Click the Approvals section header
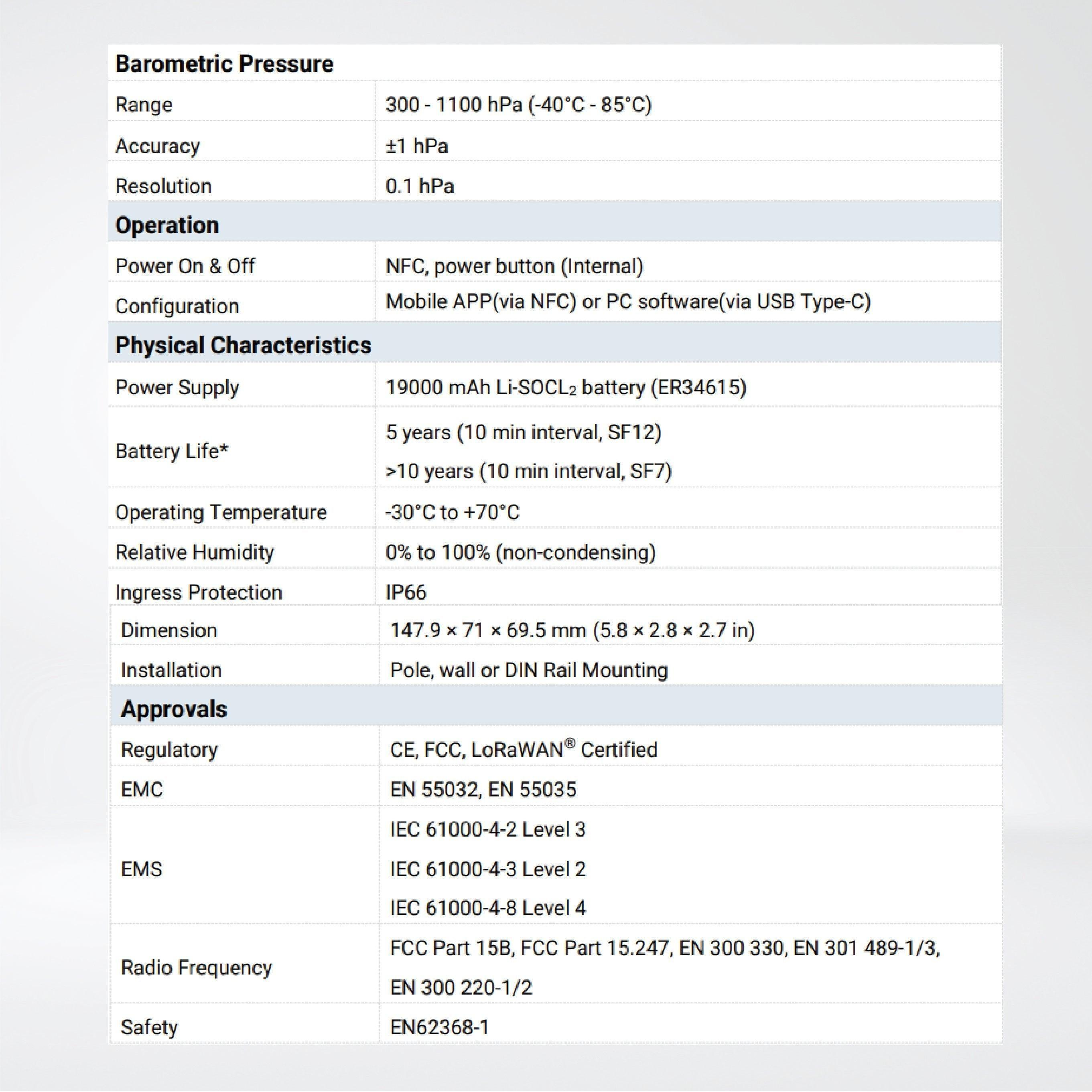The height and width of the screenshot is (1092, 1092). pyautogui.click(x=174, y=709)
